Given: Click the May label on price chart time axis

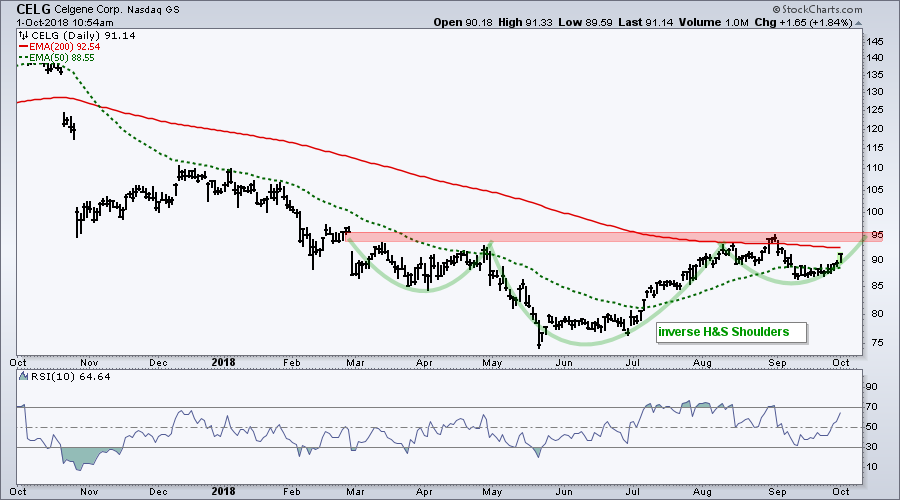Looking at the screenshot, I should point(492,363).
